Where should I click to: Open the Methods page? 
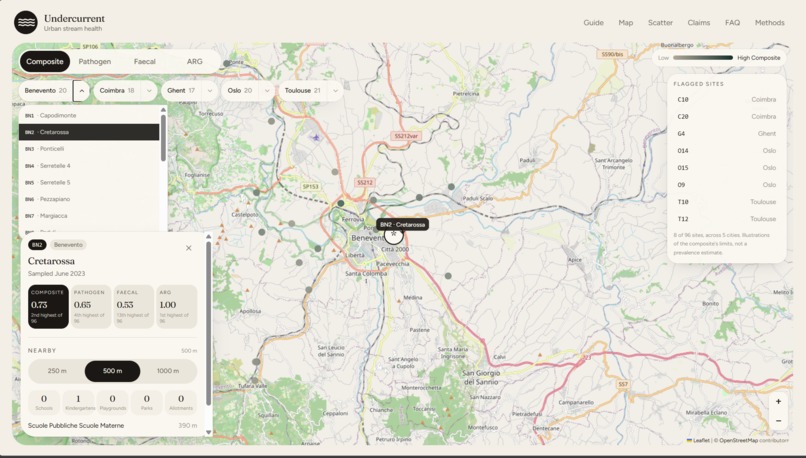(x=770, y=23)
